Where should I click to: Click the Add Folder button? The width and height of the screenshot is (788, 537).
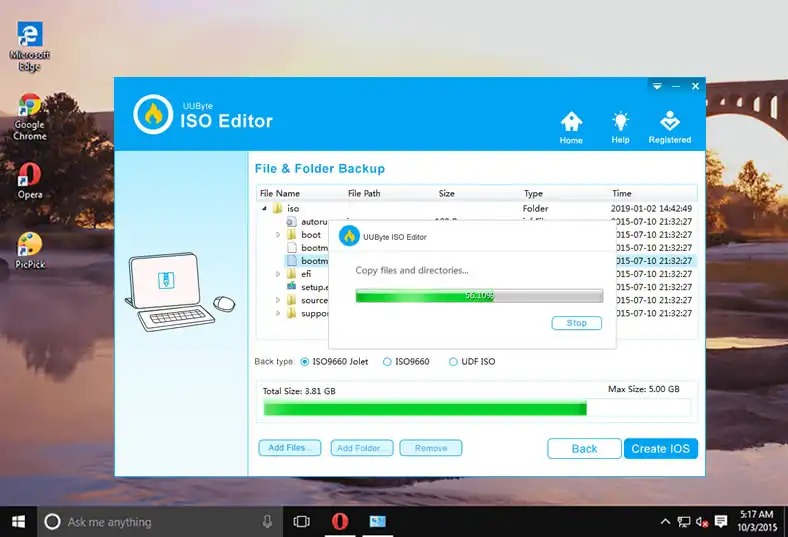pos(362,448)
